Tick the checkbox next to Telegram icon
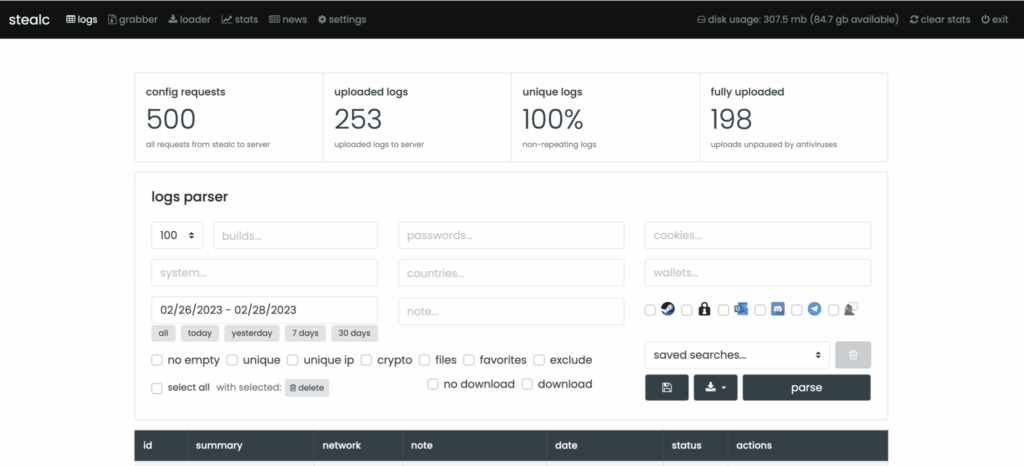The width and height of the screenshot is (1024, 466). click(x=796, y=311)
